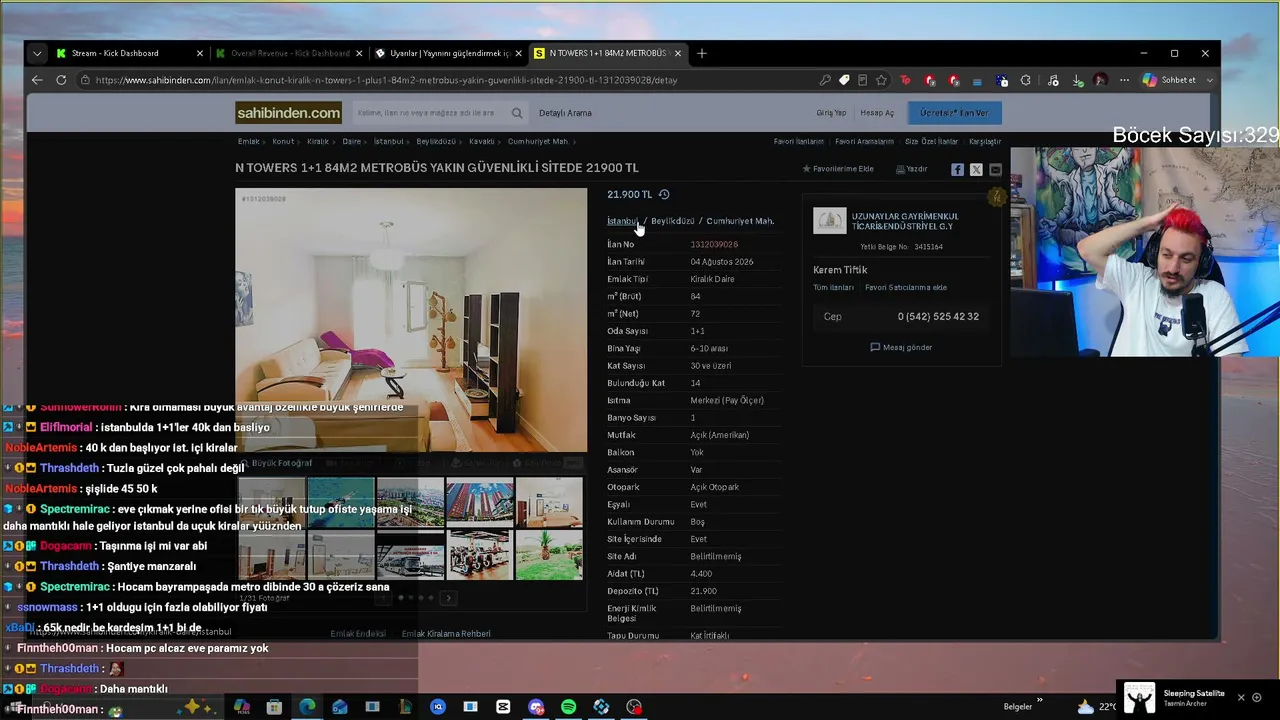Add listing with Favorilerime Ekle star
Image resolution: width=1280 pixels, height=720 pixels.
coord(838,169)
